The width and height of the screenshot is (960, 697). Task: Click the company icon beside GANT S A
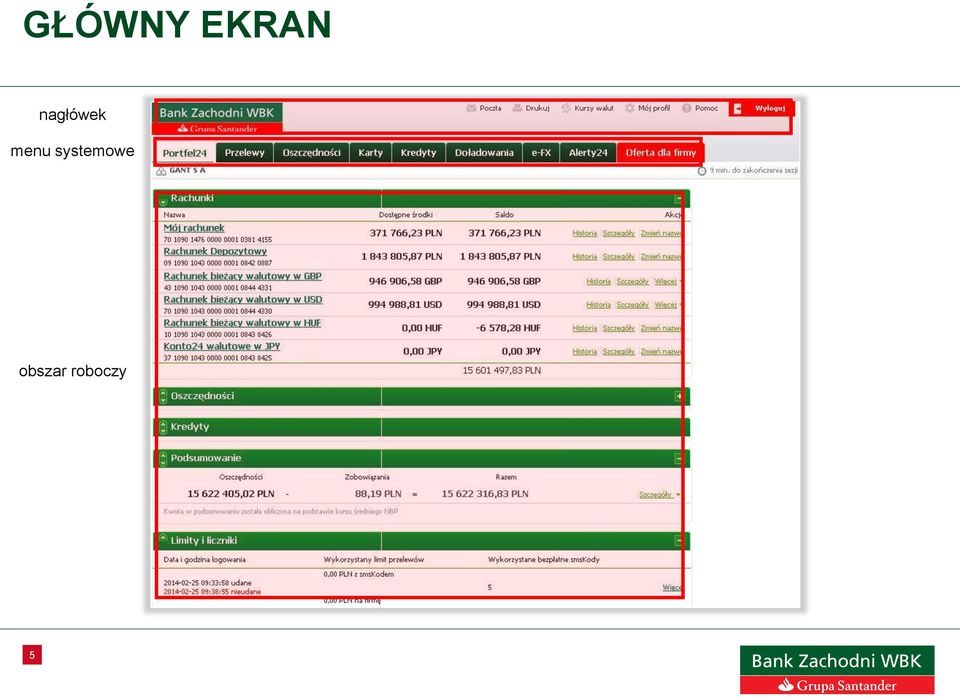point(161,171)
